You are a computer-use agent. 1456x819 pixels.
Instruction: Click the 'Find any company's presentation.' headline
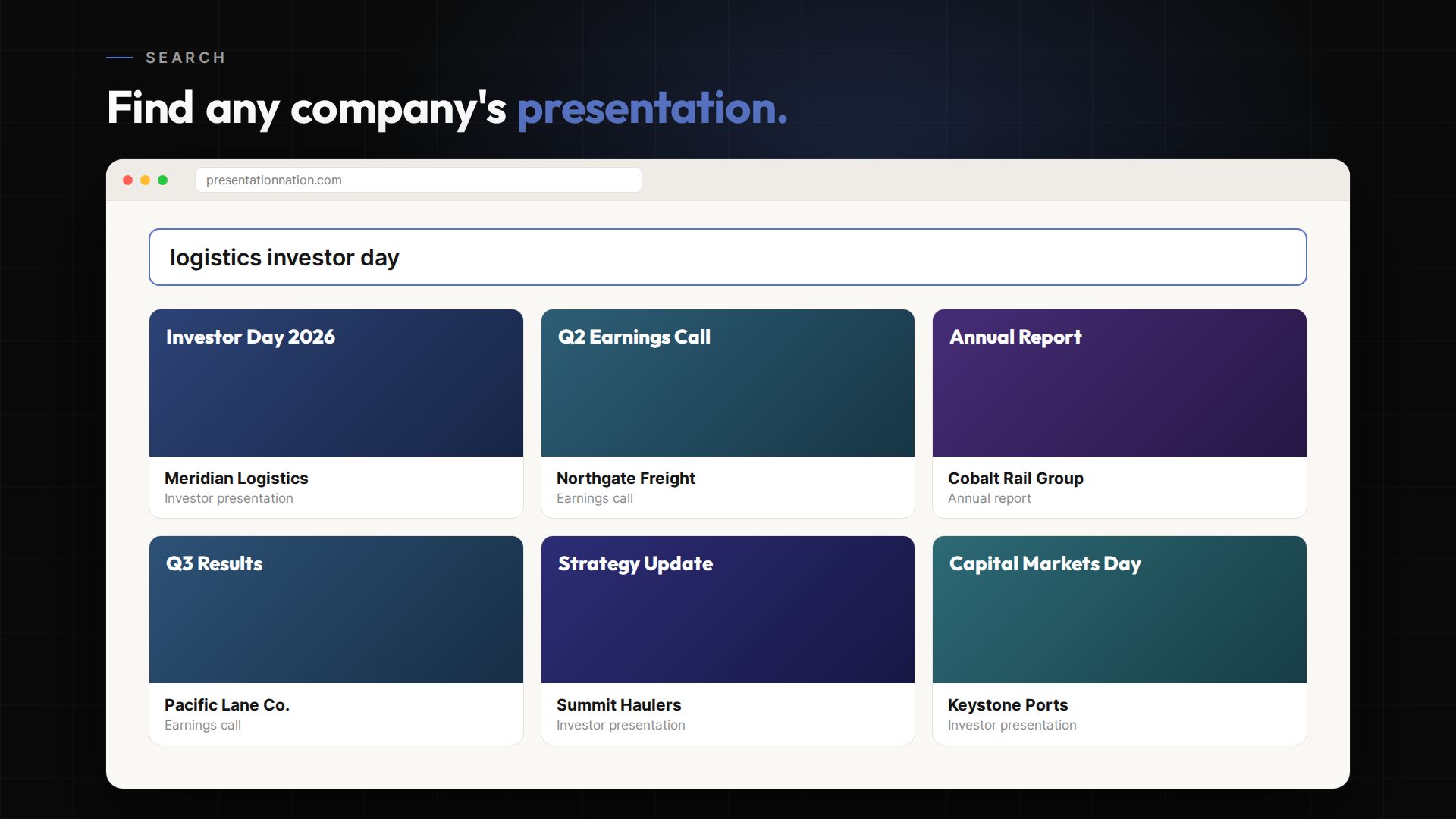tap(447, 108)
